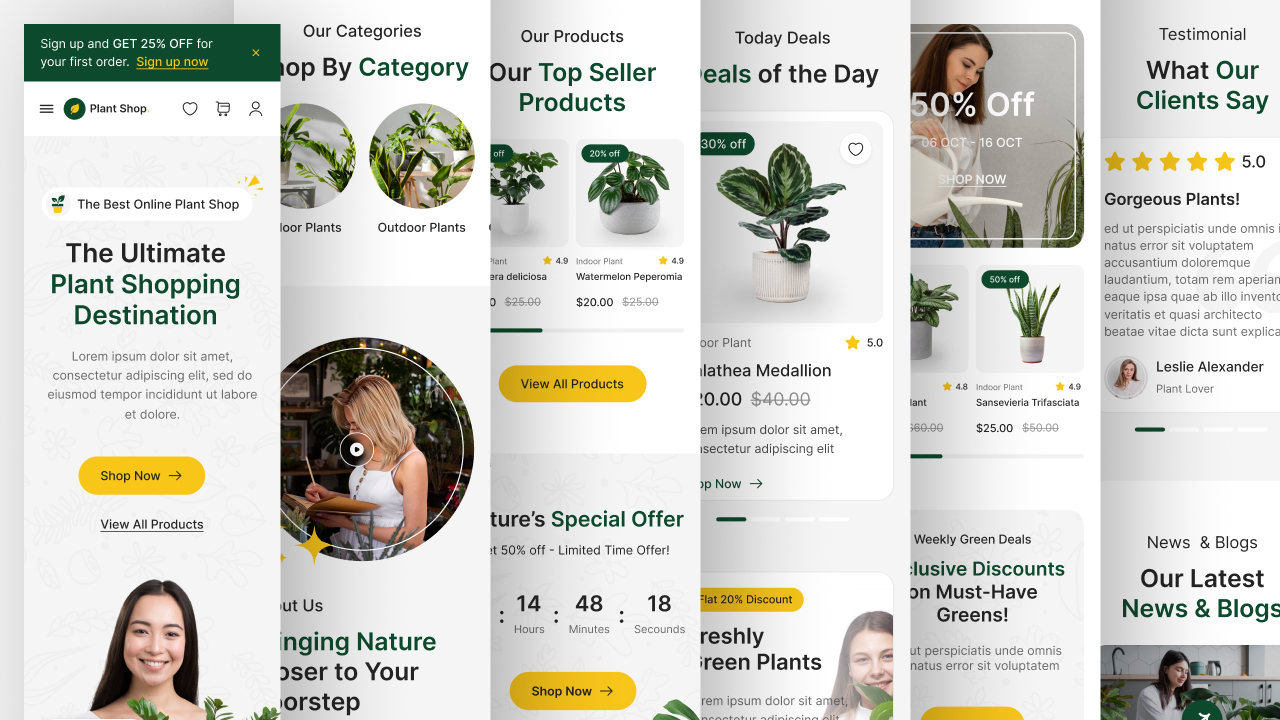Open the View All Products text link
Image resolution: width=1280 pixels, height=720 pixels.
(x=152, y=524)
